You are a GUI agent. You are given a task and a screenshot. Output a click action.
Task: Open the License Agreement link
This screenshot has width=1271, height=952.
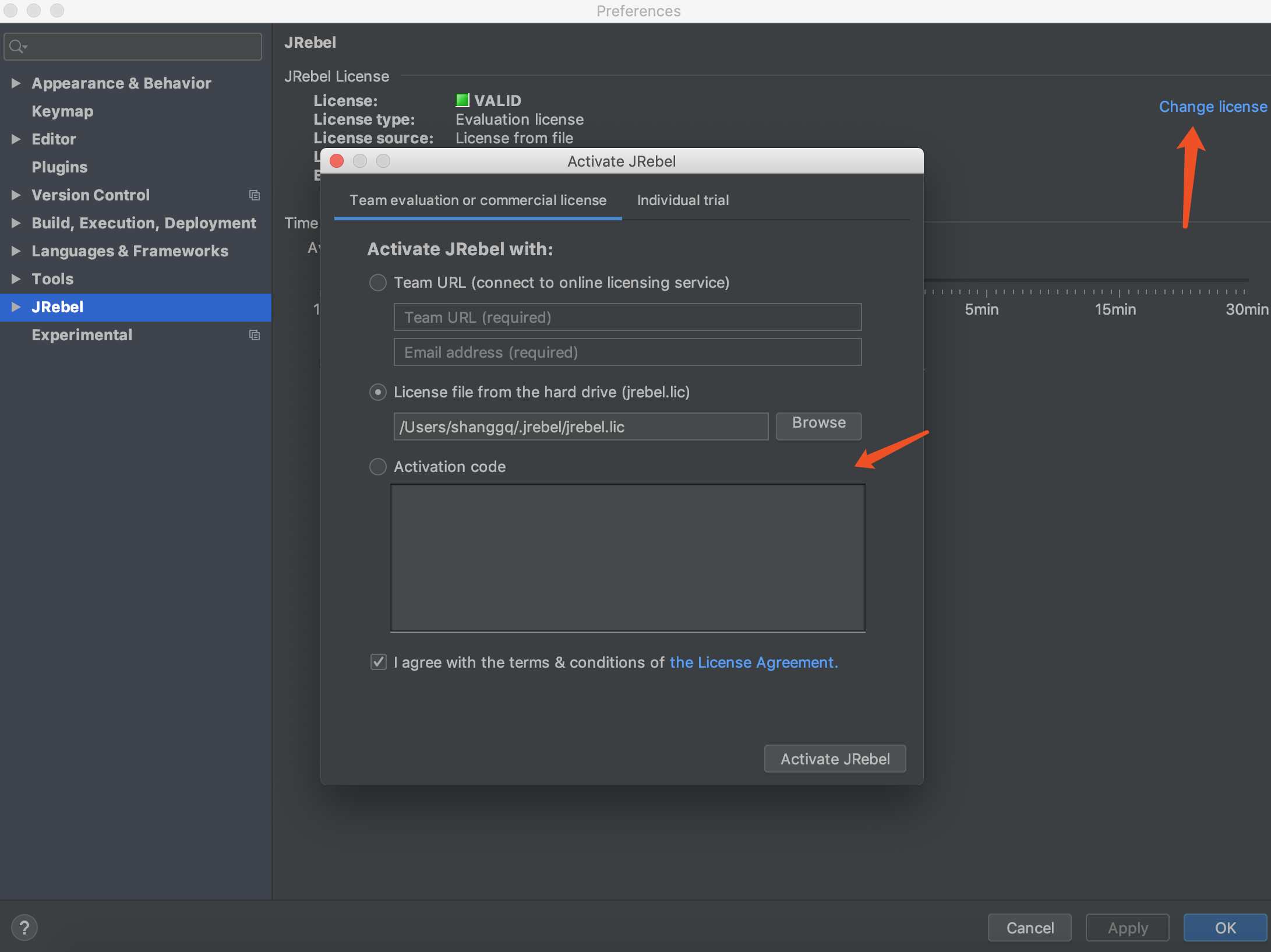(x=754, y=662)
